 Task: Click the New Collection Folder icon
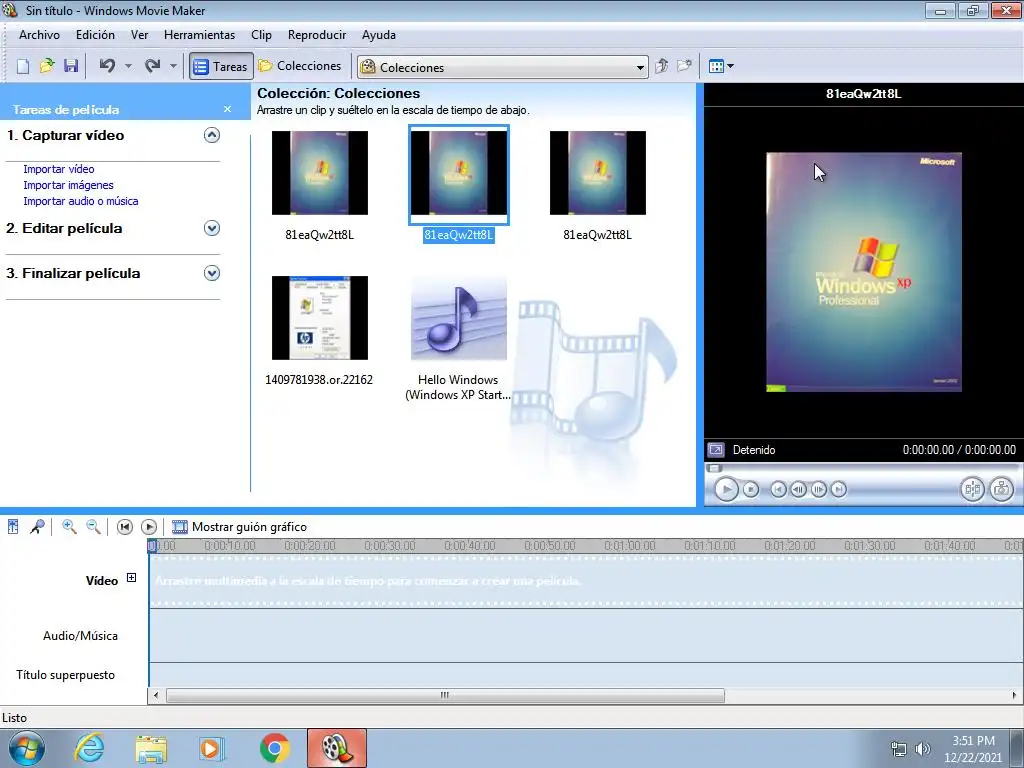(x=684, y=66)
